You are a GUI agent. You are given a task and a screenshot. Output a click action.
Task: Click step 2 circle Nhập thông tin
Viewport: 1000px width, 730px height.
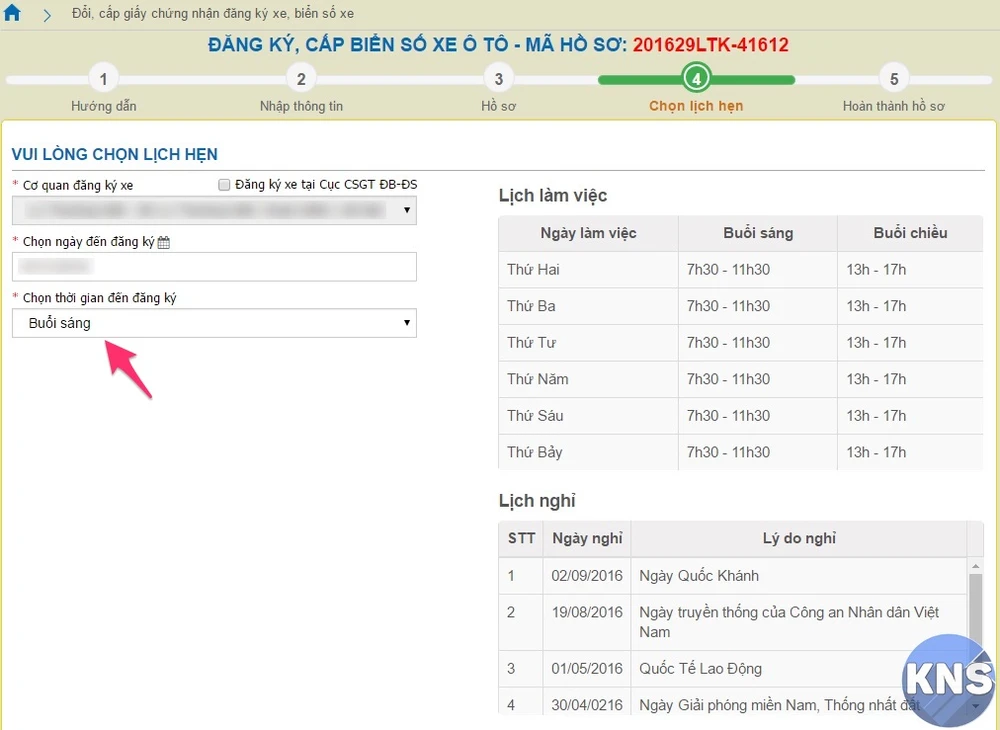point(301,79)
